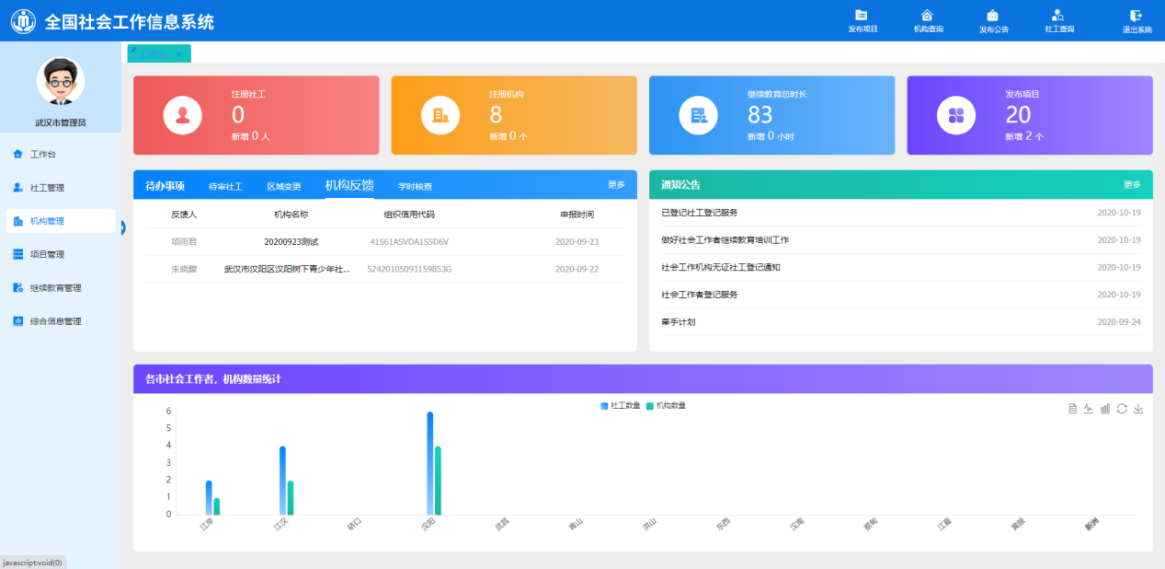Expand 社工管理 in the sidebar
This screenshot has height=569, width=1165.
60,188
